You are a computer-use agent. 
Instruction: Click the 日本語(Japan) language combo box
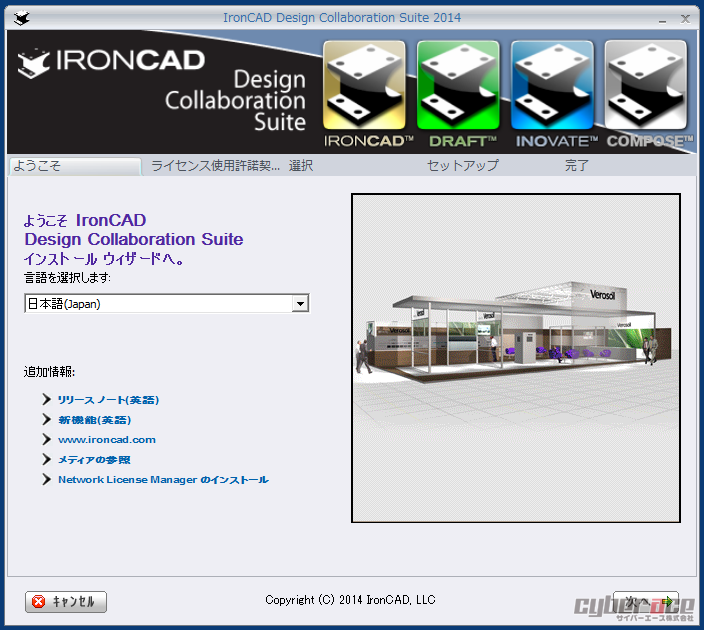(167, 304)
